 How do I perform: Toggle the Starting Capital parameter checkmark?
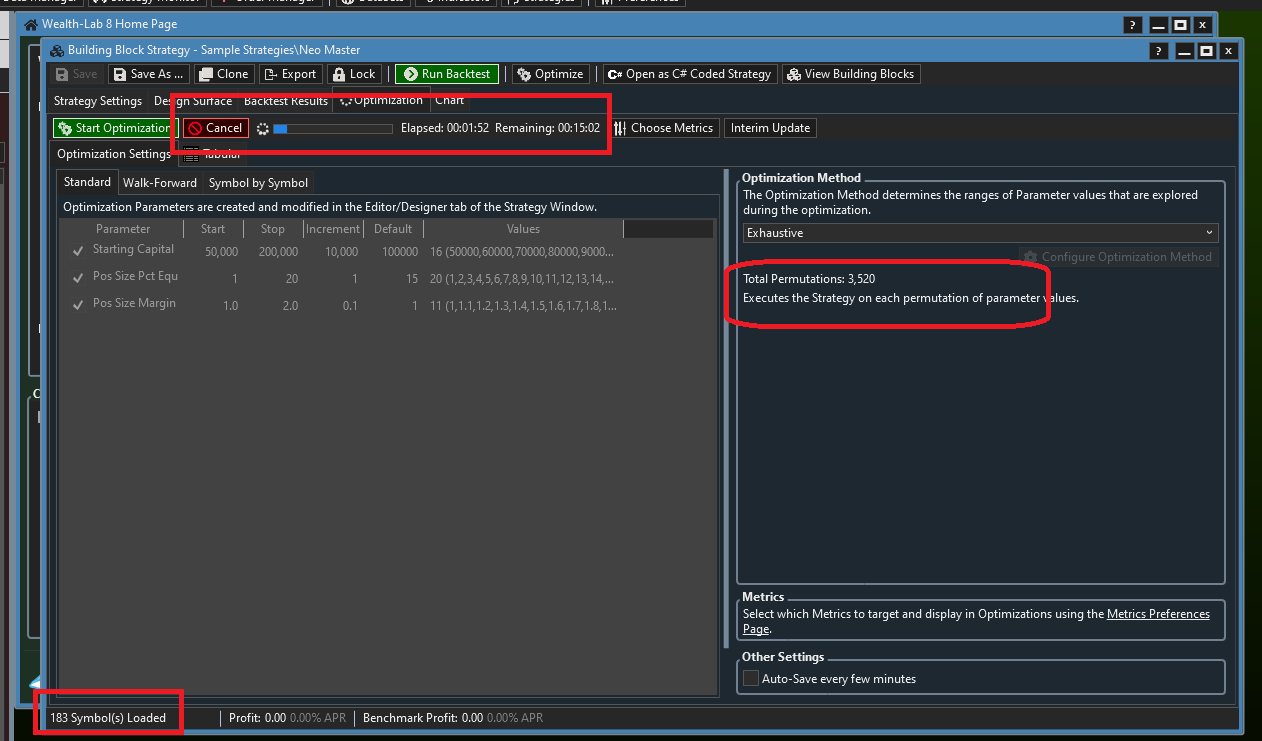point(78,250)
